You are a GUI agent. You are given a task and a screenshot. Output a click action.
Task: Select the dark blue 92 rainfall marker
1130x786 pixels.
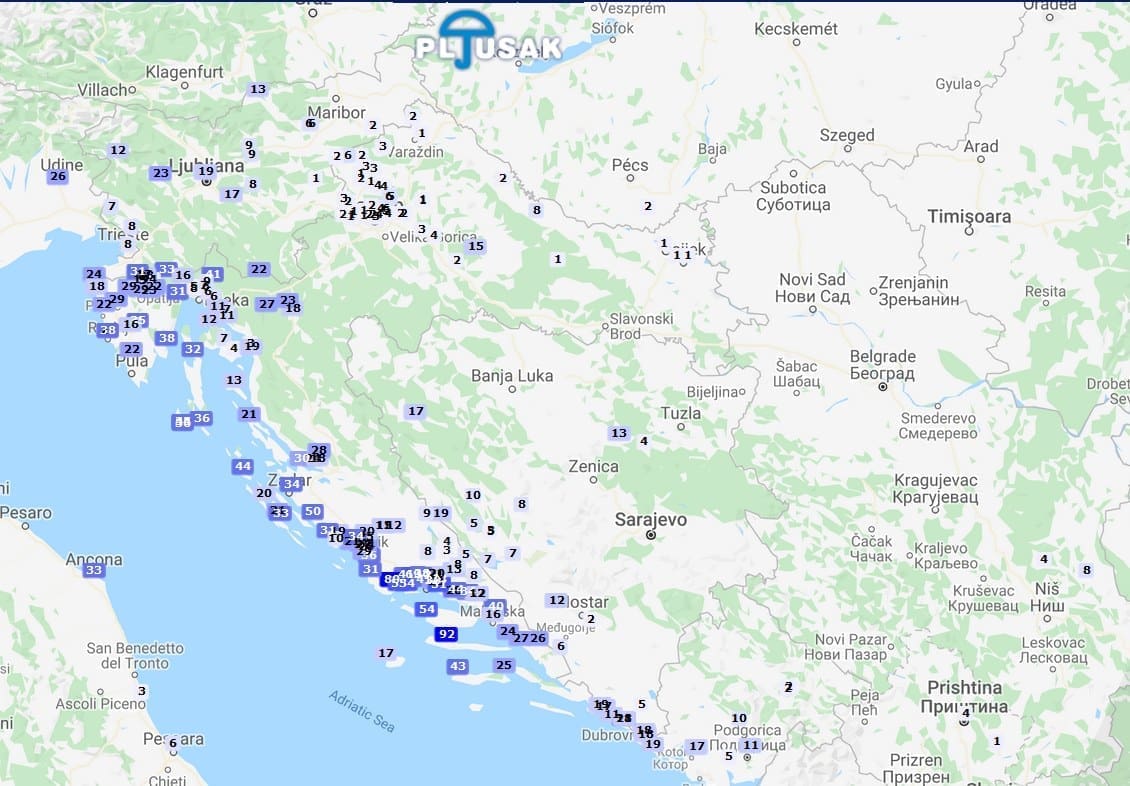[x=446, y=634]
